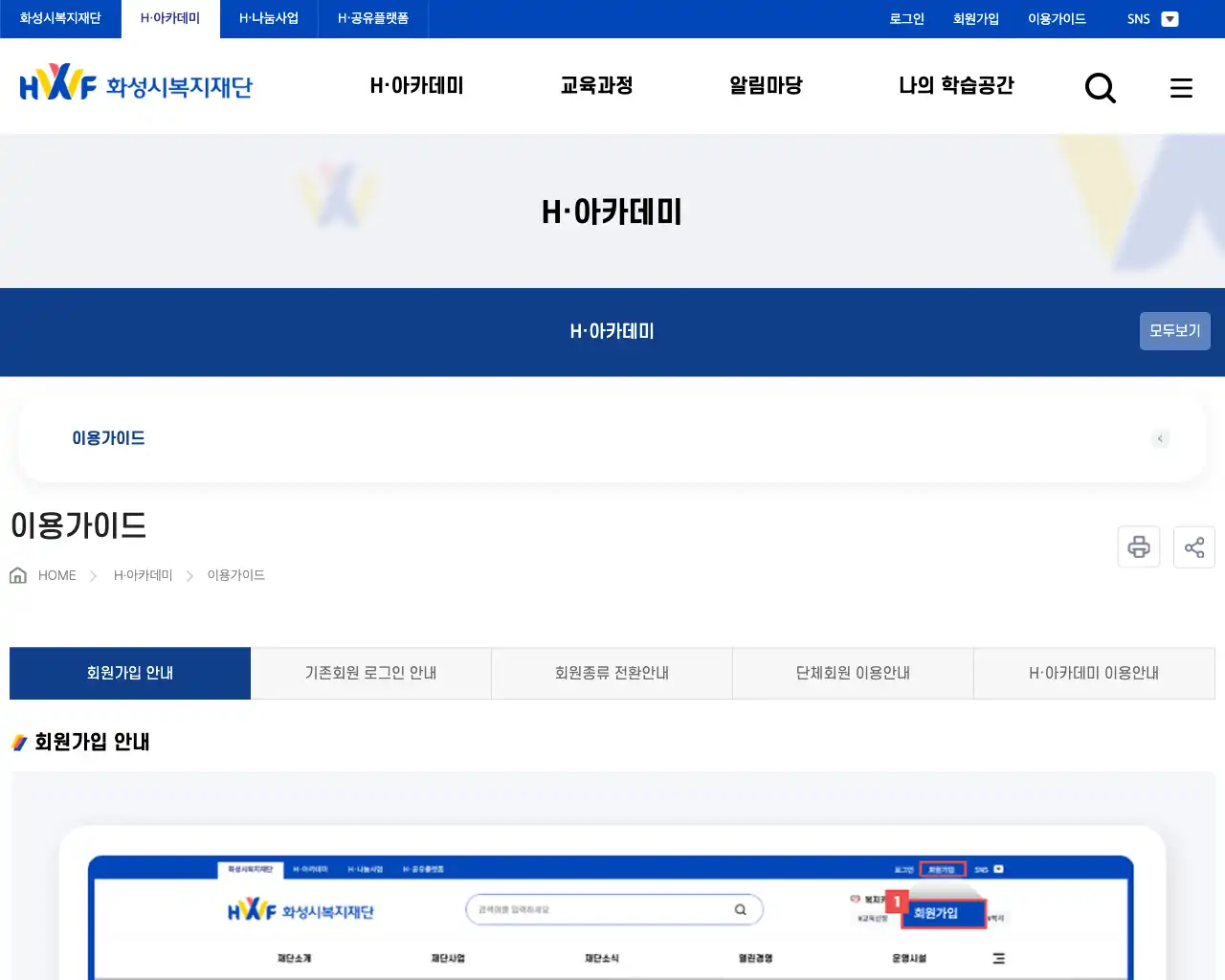The image size is (1225, 980).
Task: Click the 회원가입 link in the top bar
Action: point(975,18)
